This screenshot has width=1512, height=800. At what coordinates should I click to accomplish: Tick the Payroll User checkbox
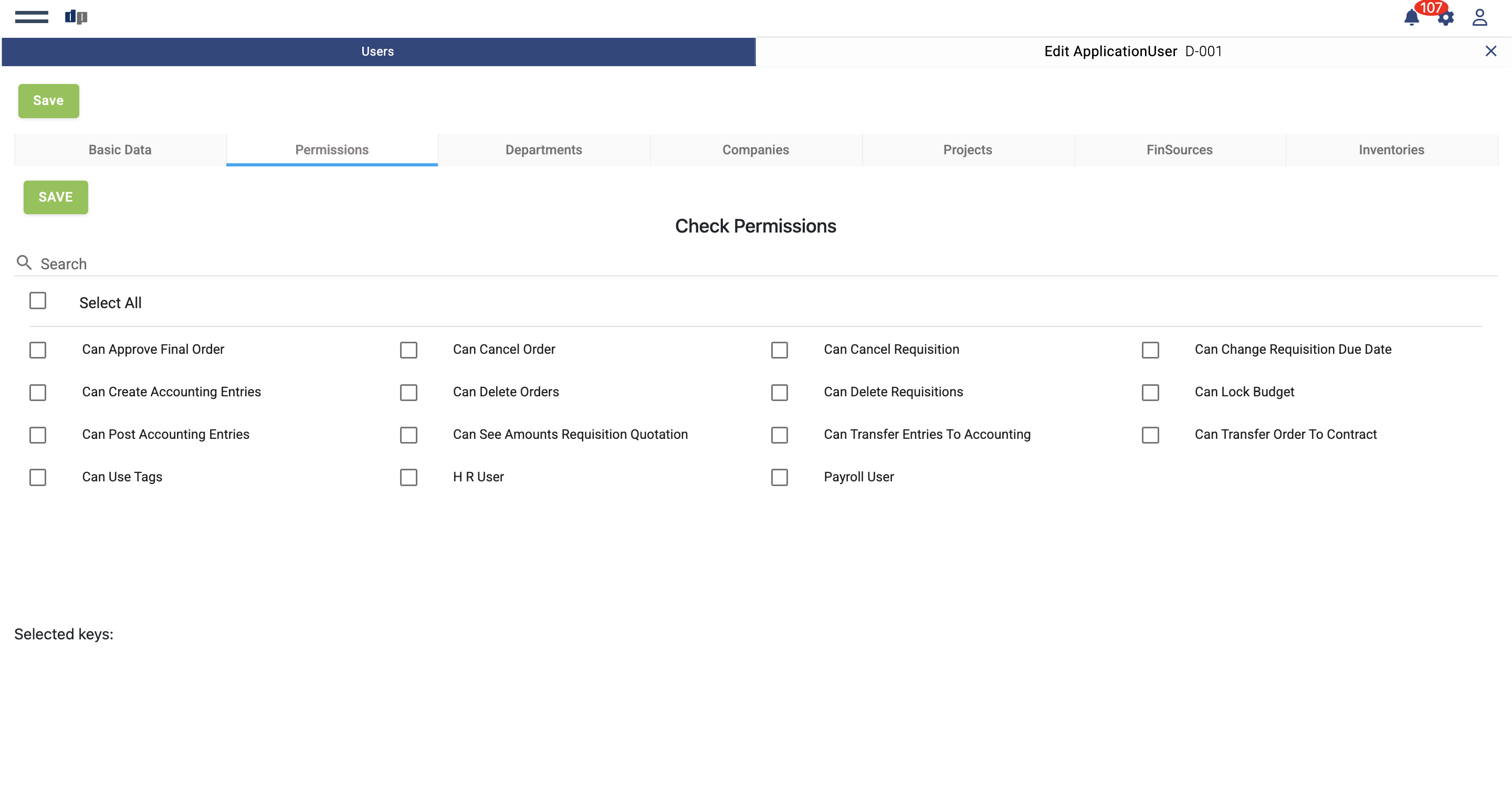(779, 478)
